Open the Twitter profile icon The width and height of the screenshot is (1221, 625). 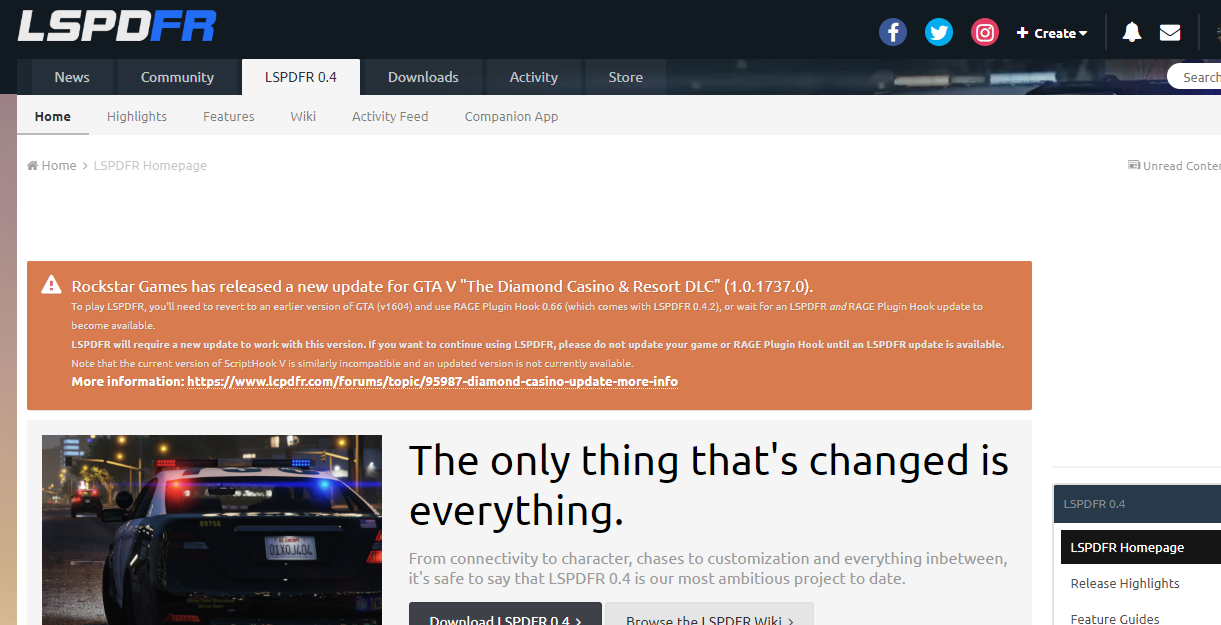[x=939, y=32]
